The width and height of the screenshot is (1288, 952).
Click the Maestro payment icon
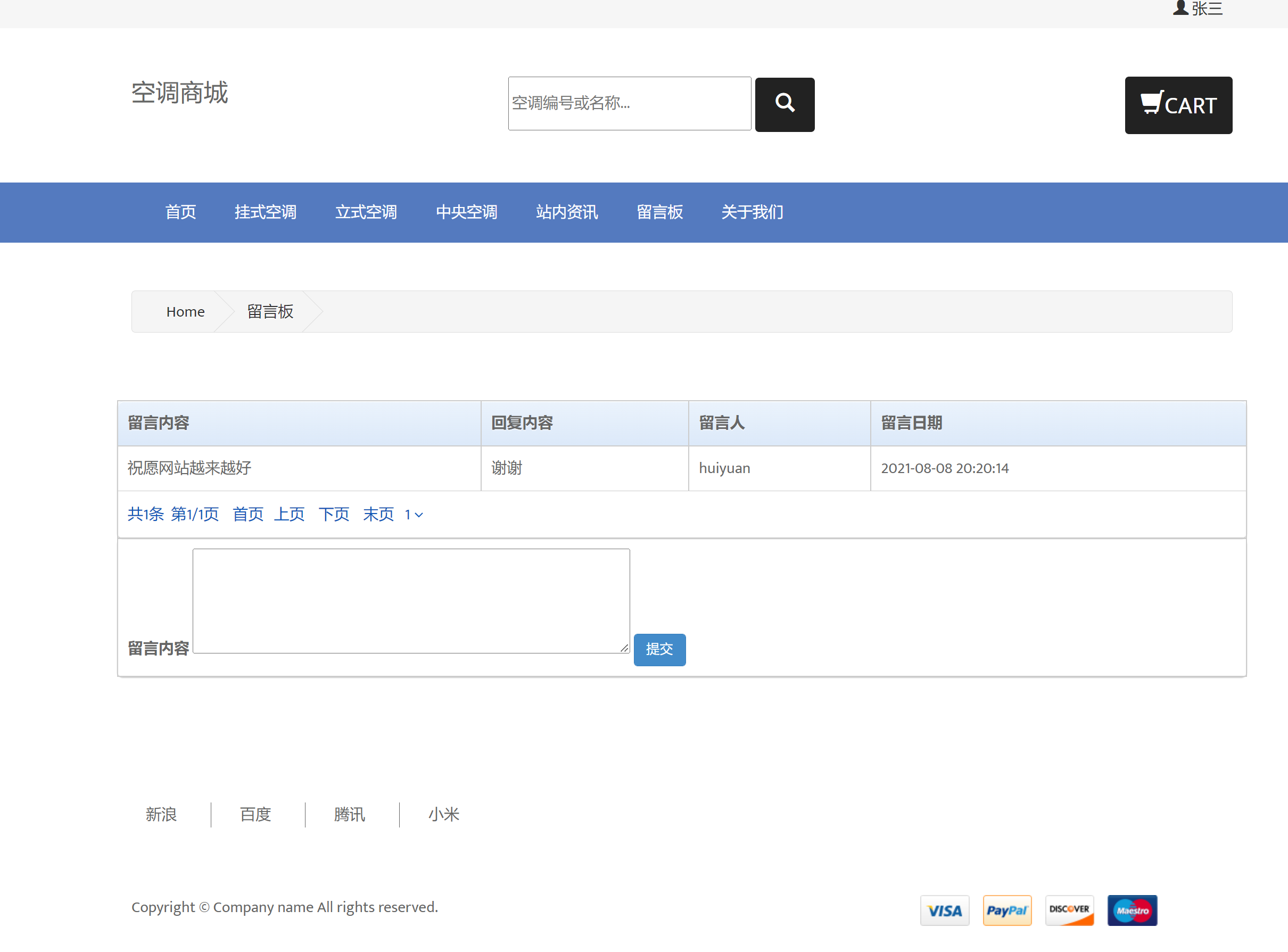click(x=1132, y=910)
